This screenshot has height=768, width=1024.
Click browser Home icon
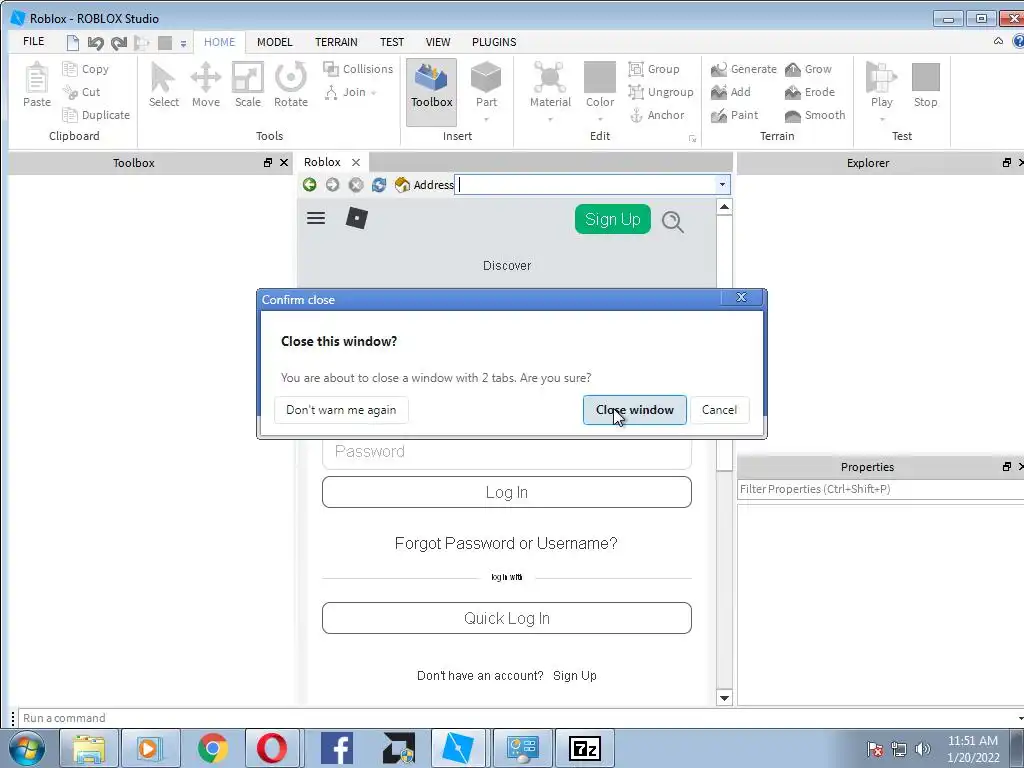point(402,185)
